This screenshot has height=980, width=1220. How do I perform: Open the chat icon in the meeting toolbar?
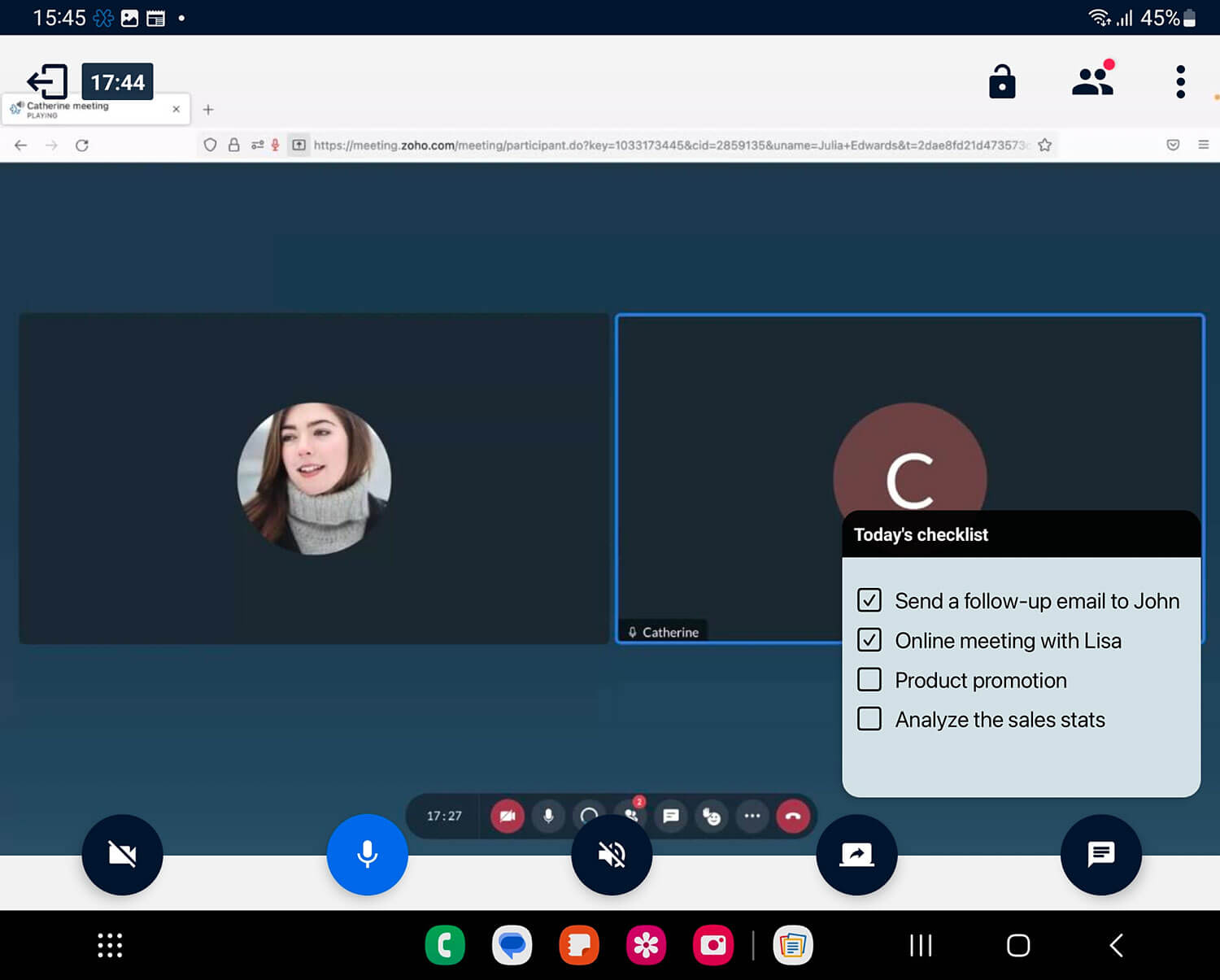point(671,816)
